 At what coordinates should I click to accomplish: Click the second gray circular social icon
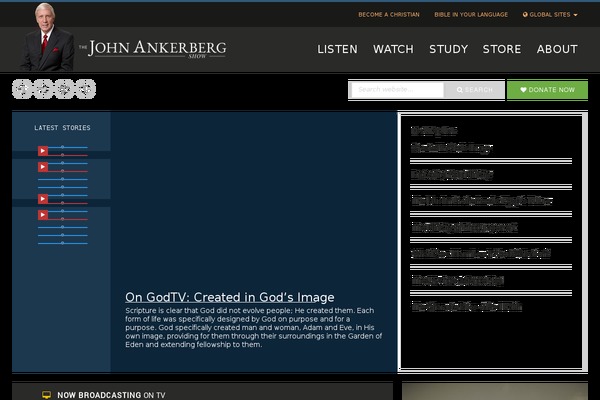point(43,89)
